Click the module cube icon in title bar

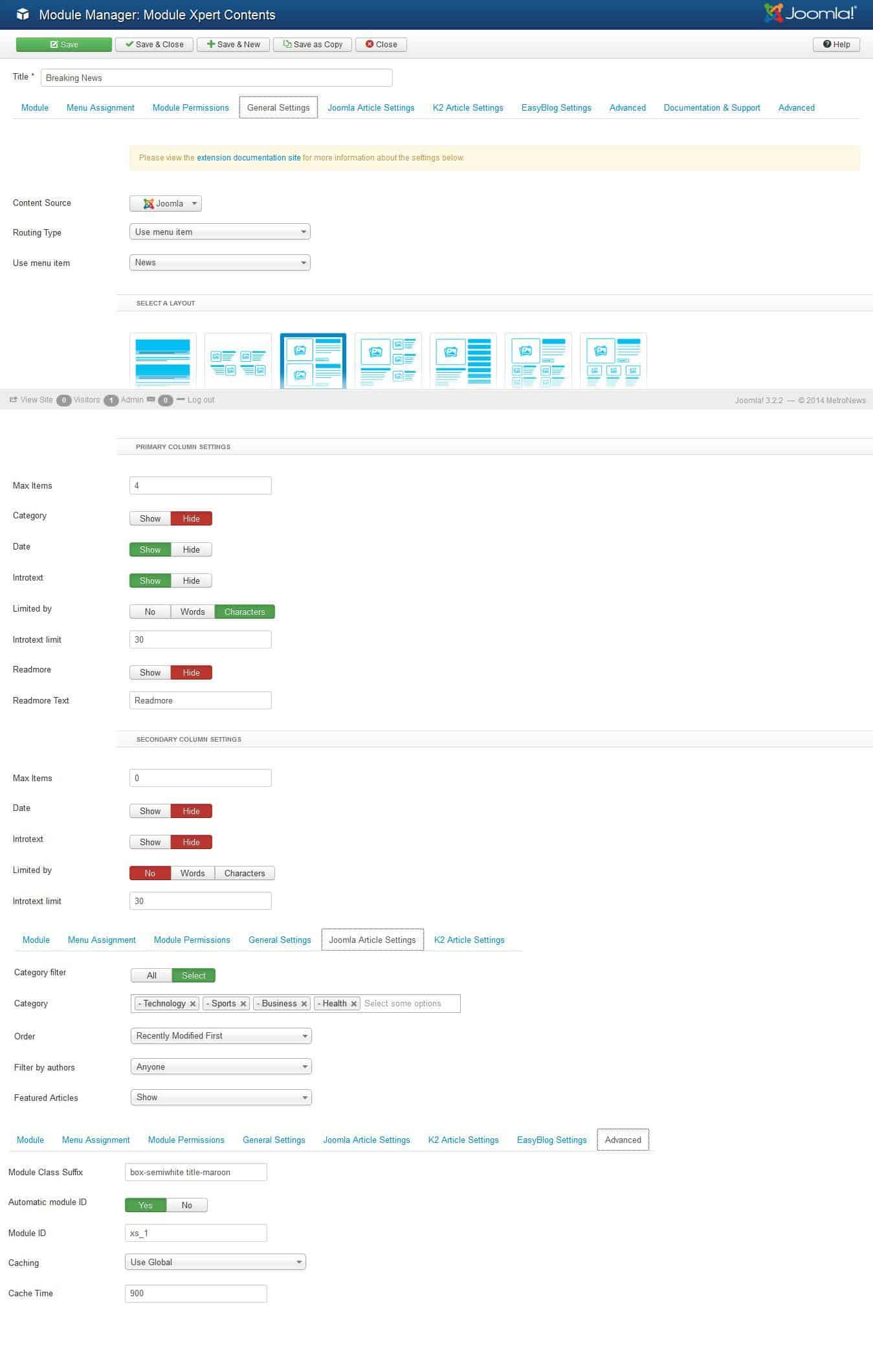(23, 14)
